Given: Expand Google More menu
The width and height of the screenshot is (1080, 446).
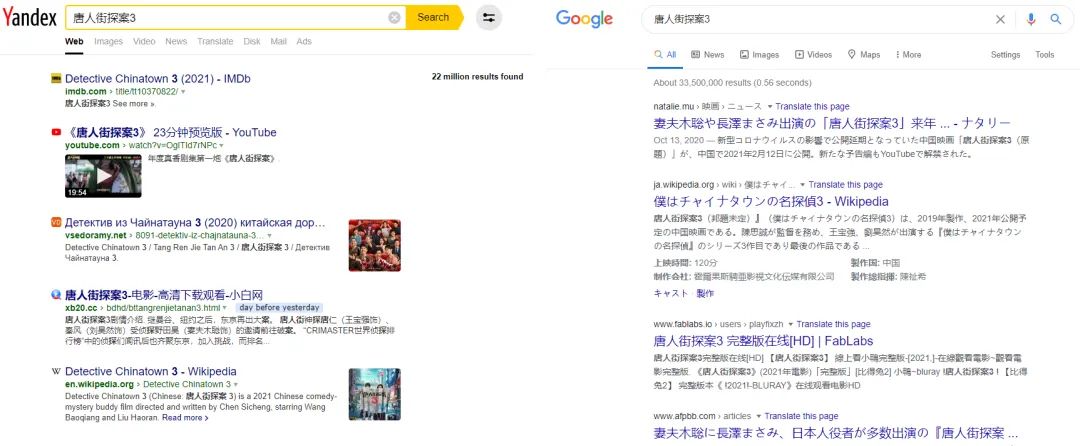Looking at the screenshot, I should pyautogui.click(x=908, y=55).
